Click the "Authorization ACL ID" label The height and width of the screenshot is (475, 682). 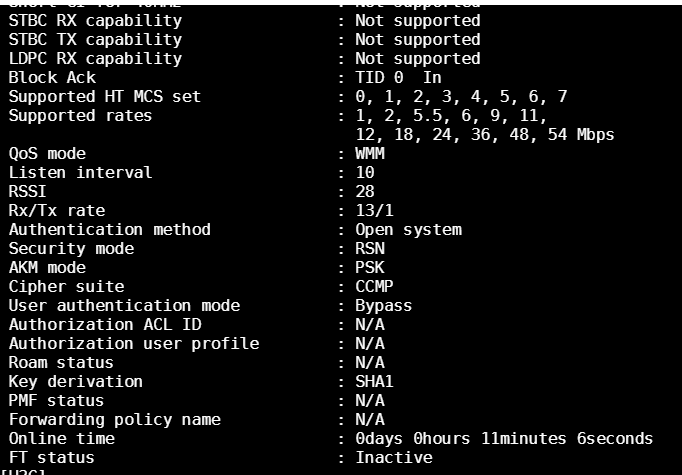[104, 324]
